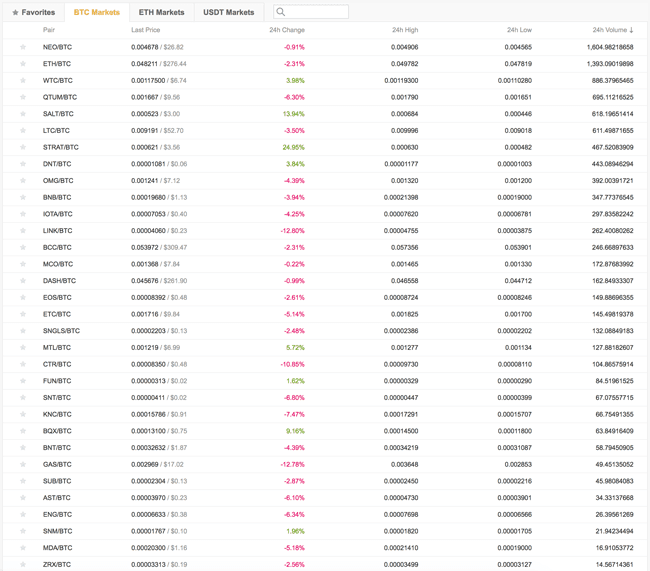Screen dimensions: 650x571
Task: Favorite ETH/BTC with its star
Action: 23,63
